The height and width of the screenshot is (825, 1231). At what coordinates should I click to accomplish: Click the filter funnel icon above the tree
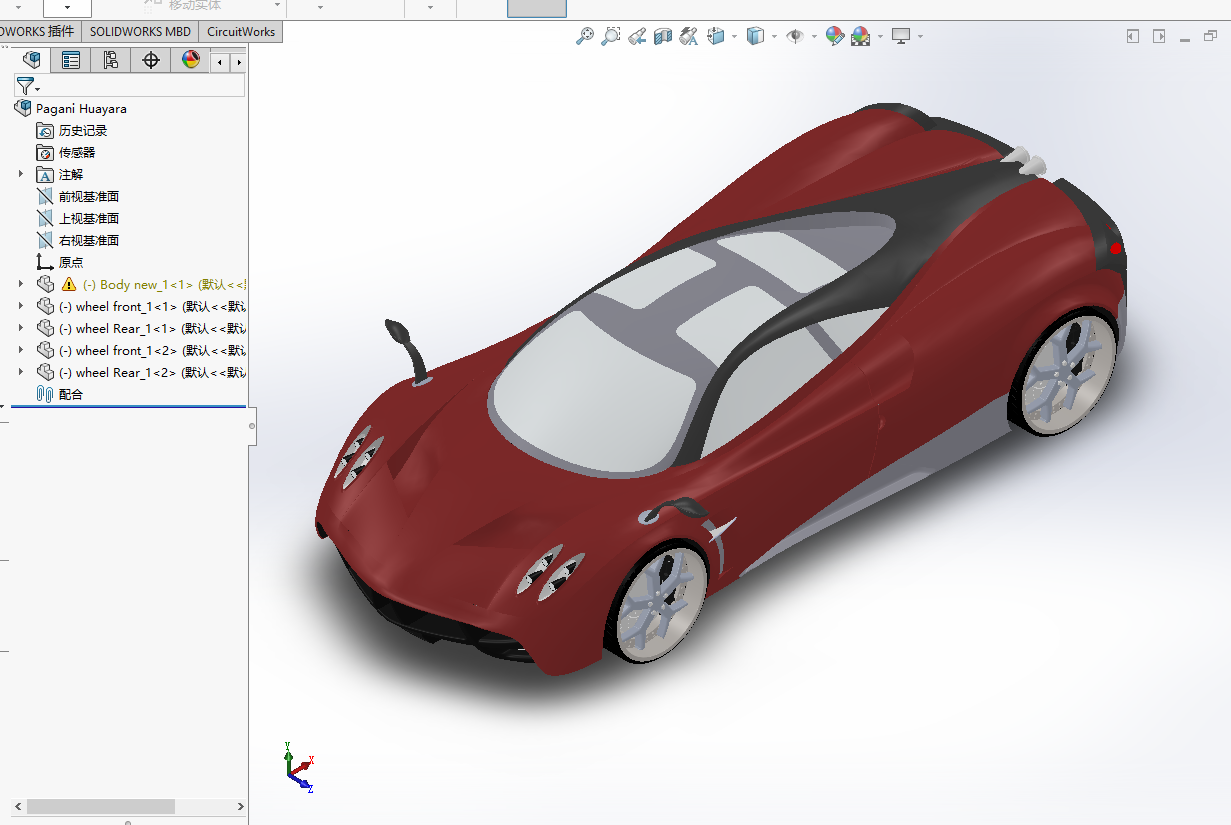[26, 86]
